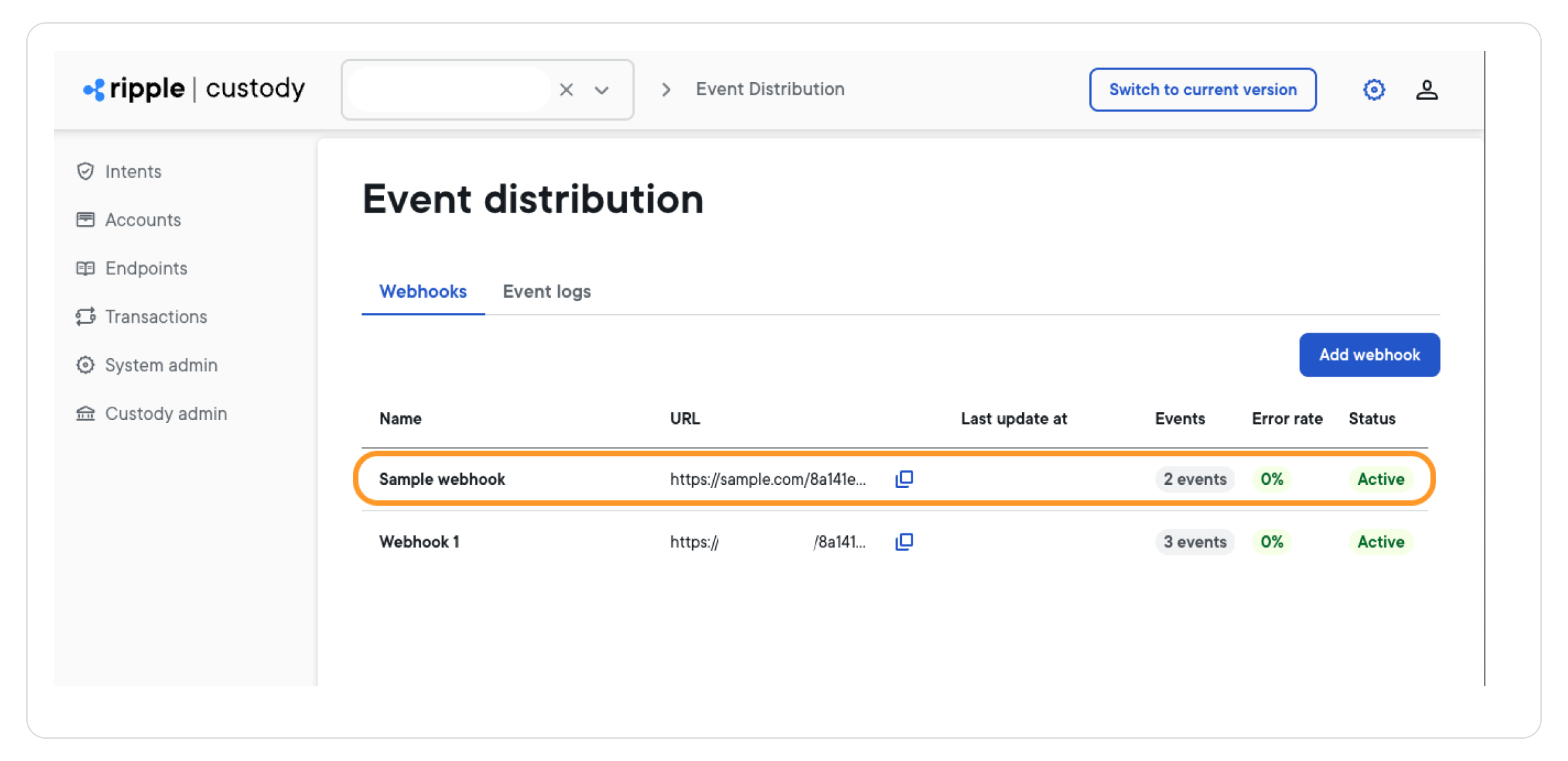Image resolution: width=1568 pixels, height=761 pixels.
Task: Click the Webhook 1 URL text
Action: [768, 542]
